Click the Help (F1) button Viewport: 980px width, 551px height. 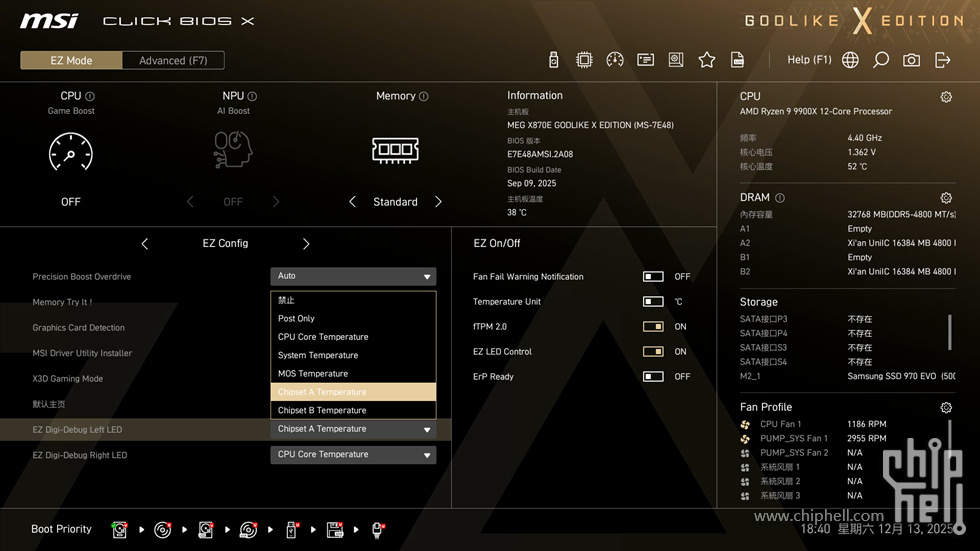809,60
